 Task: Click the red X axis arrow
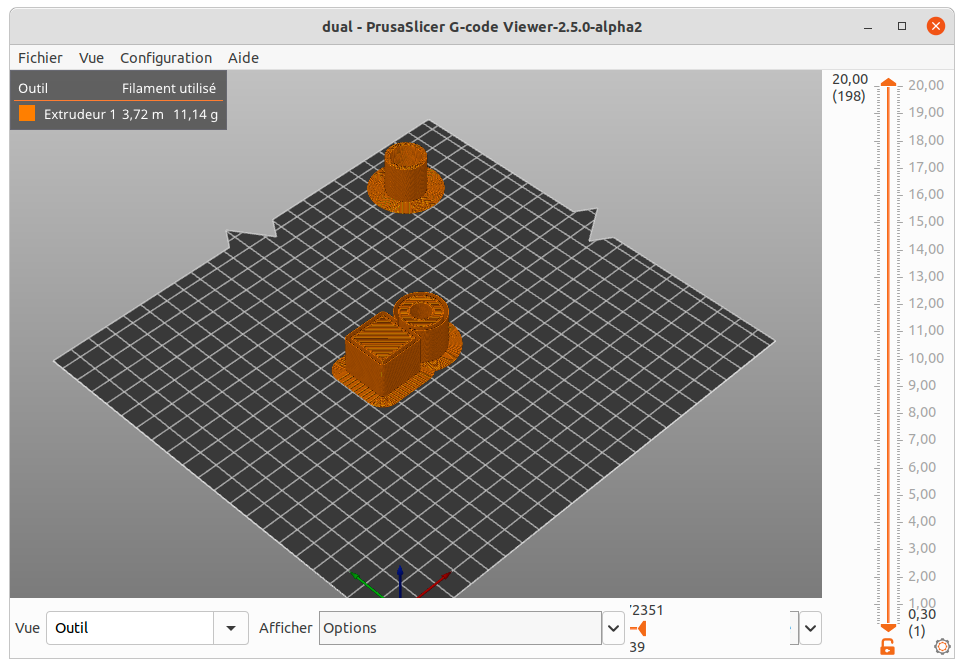coord(437,584)
